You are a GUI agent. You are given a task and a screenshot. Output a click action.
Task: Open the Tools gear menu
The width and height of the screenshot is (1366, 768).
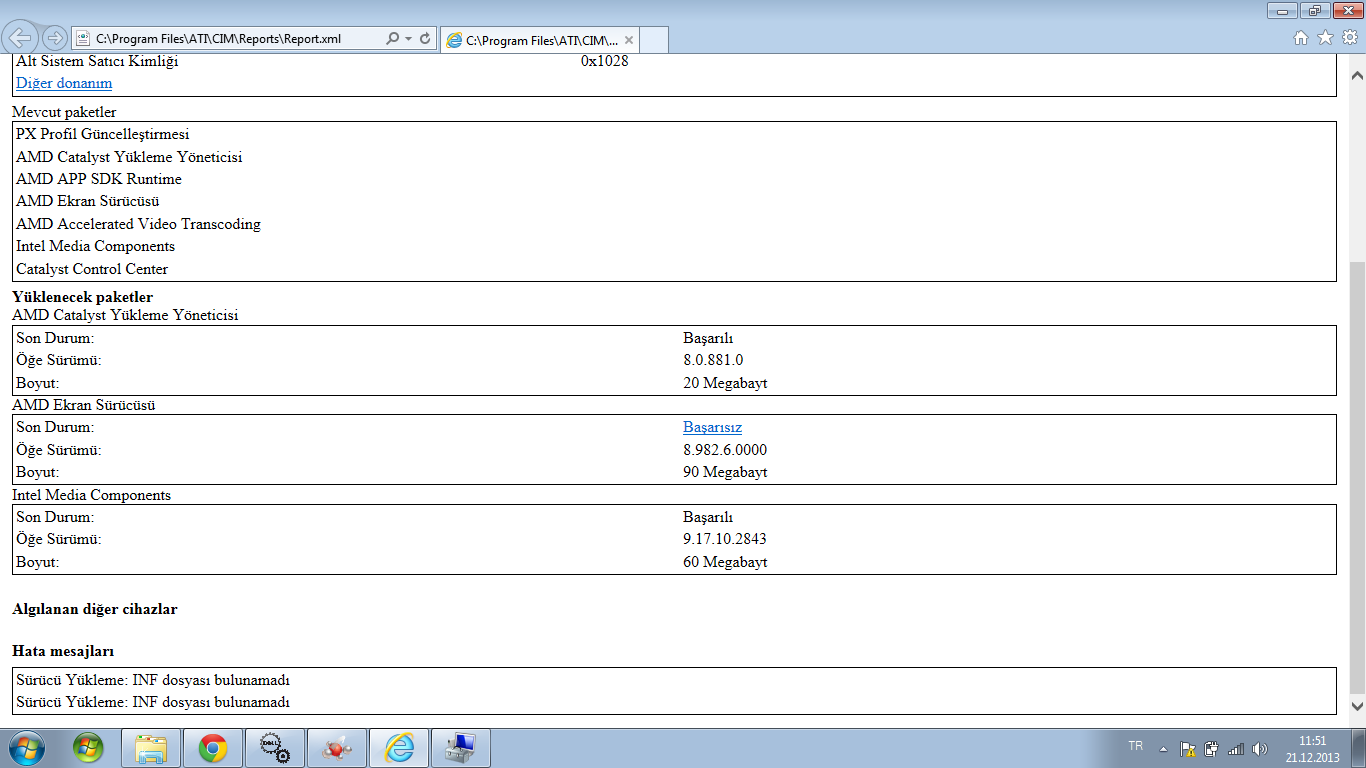pyautogui.click(x=1350, y=38)
